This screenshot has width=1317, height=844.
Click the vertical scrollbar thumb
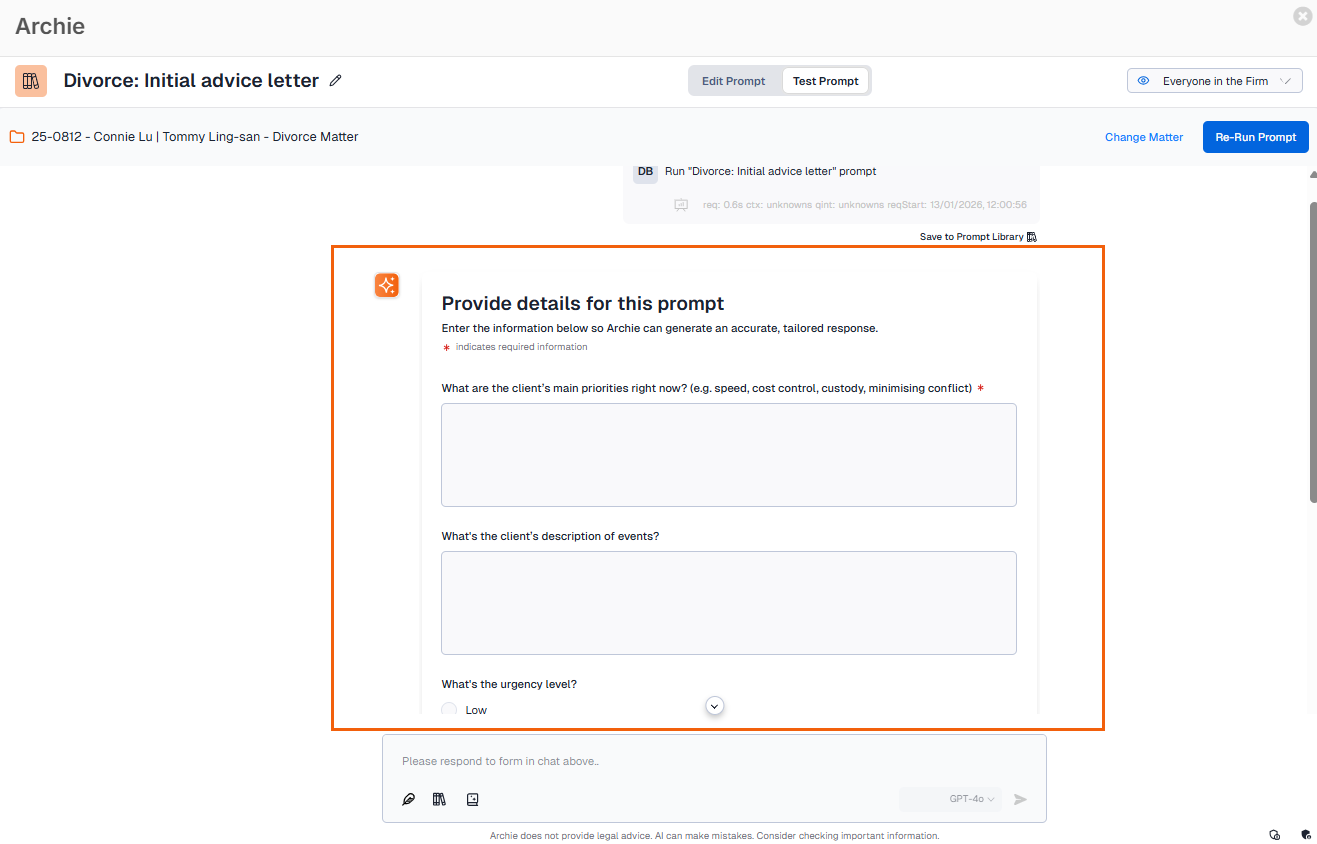(x=1312, y=350)
